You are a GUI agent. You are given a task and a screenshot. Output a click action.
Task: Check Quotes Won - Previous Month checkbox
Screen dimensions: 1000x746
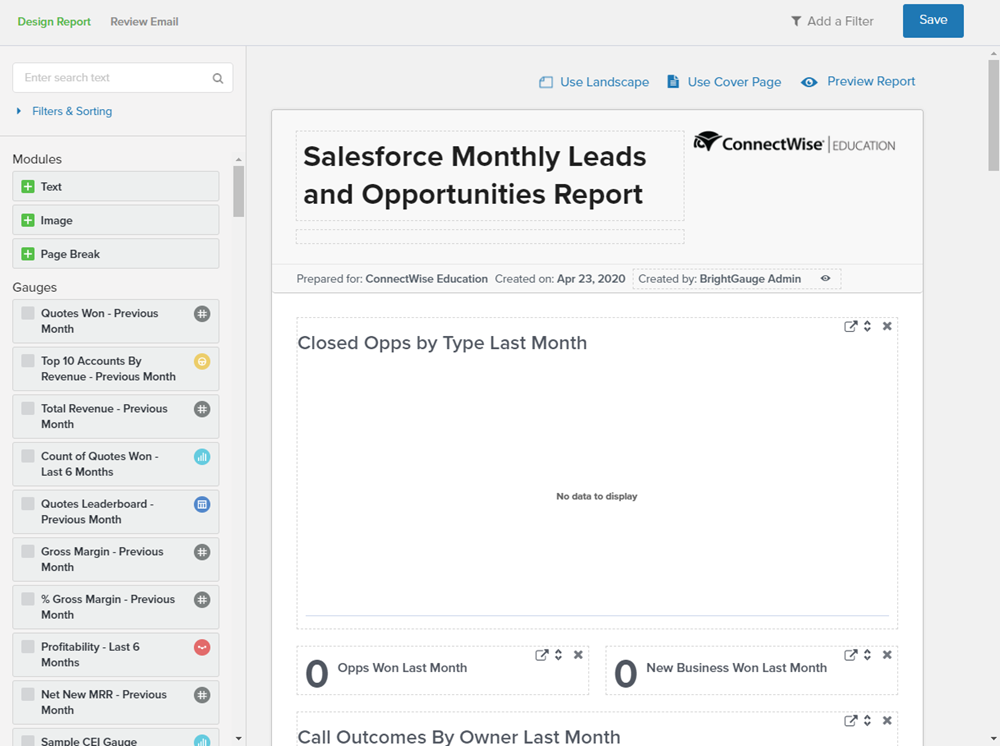[28, 313]
